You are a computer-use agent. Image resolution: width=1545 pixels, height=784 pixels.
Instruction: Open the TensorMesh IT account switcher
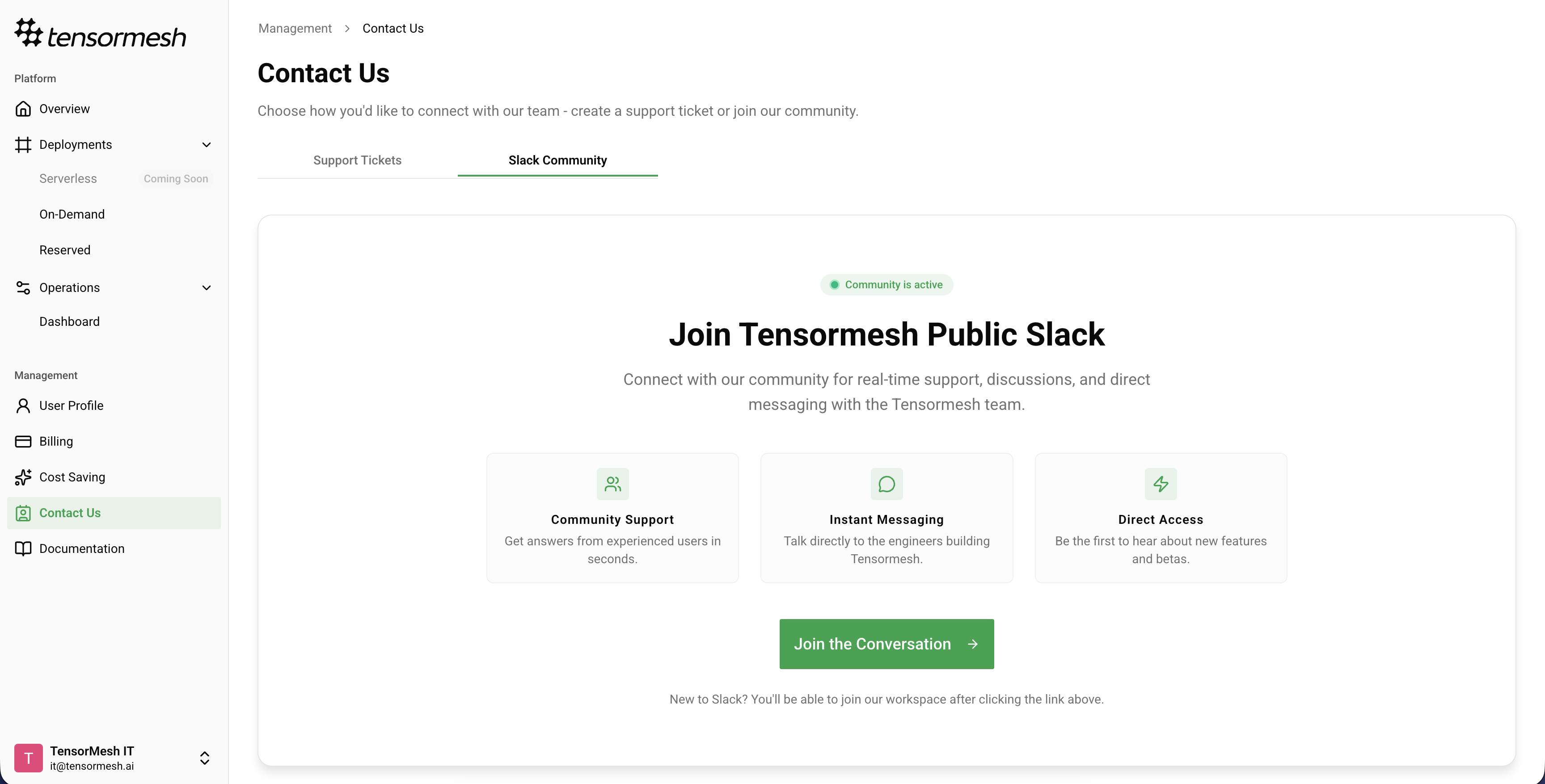(204, 758)
